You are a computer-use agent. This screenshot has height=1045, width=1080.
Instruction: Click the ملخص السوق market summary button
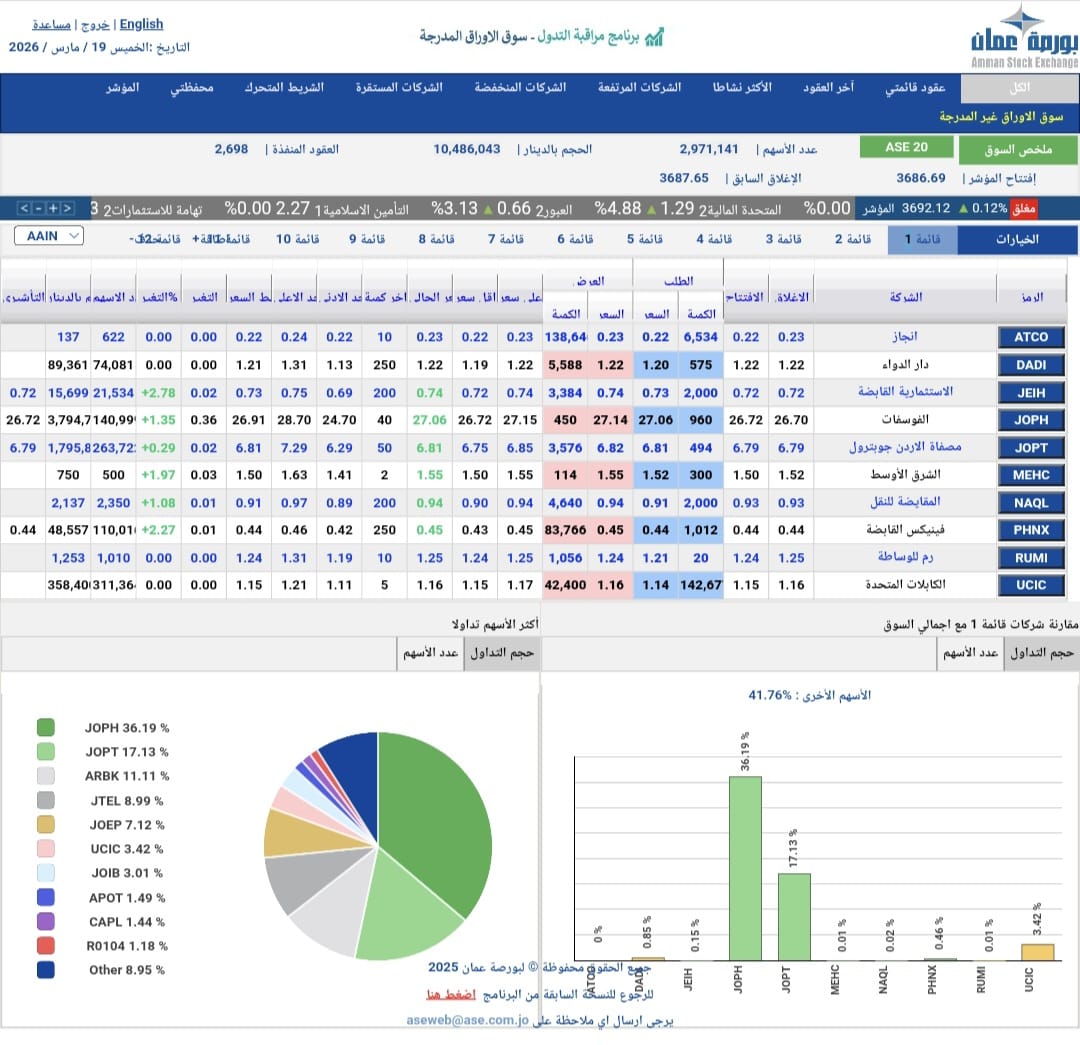[1018, 150]
